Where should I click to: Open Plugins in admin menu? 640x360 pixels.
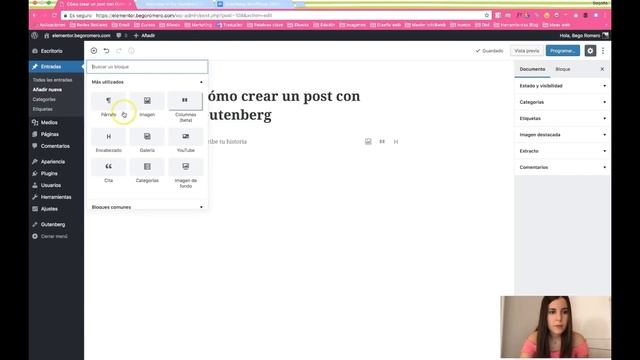tap(56, 173)
